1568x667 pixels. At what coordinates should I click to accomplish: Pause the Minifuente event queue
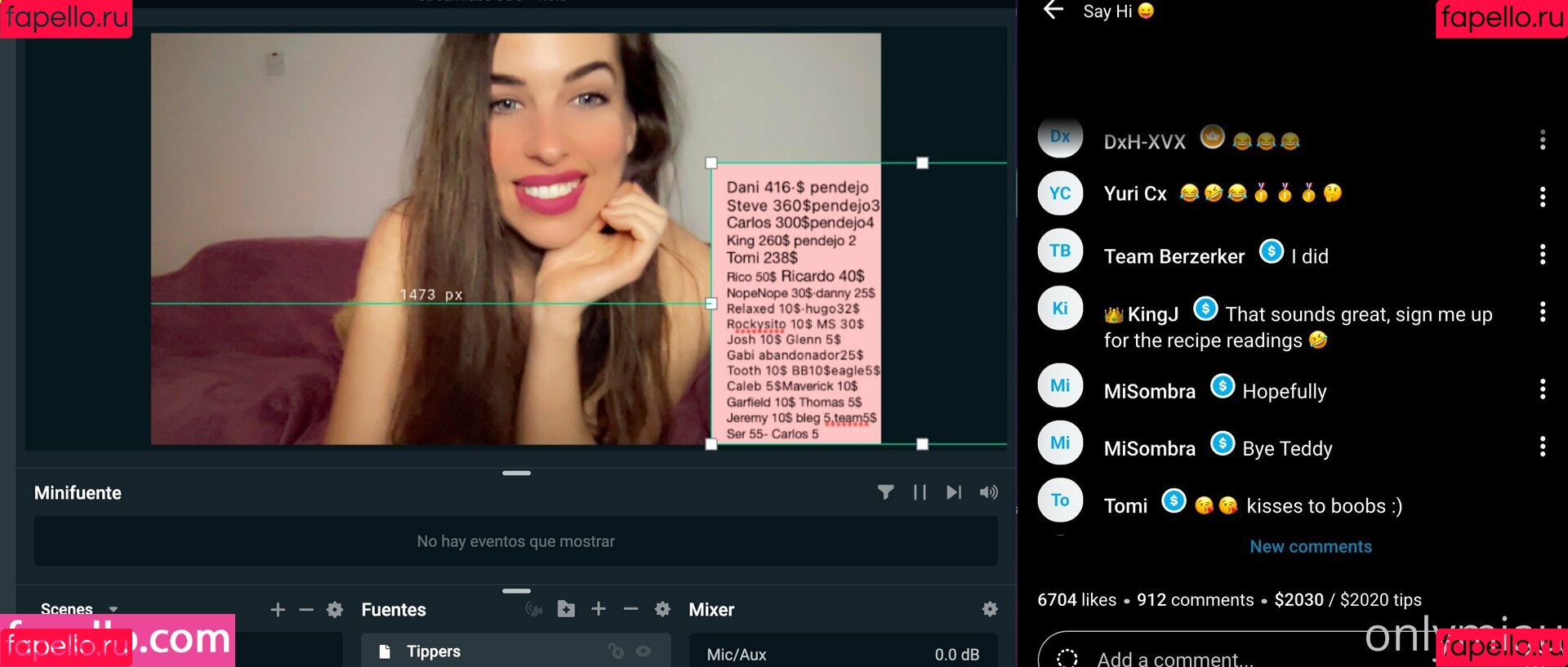(x=920, y=492)
